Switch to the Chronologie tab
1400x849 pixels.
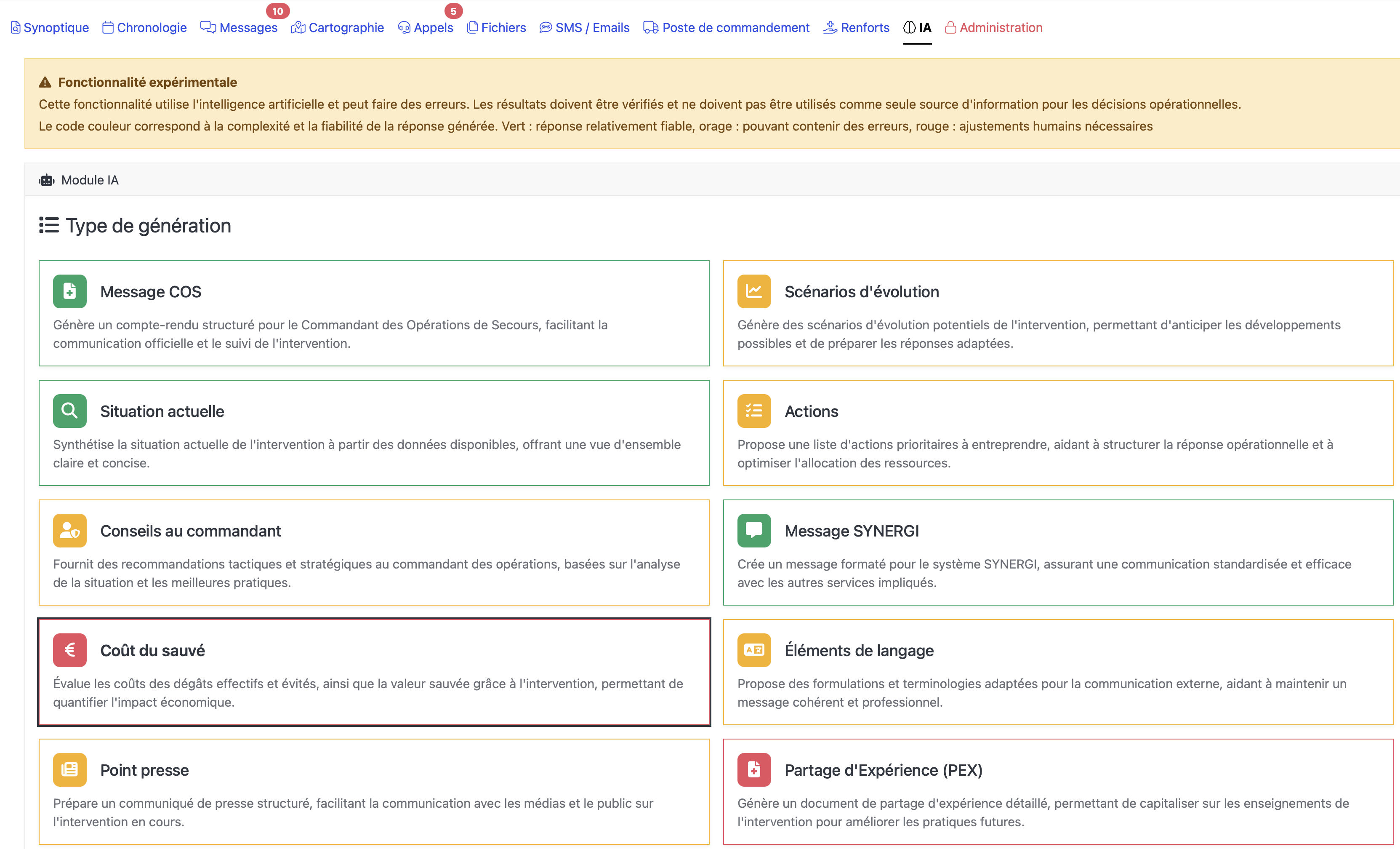point(144,27)
